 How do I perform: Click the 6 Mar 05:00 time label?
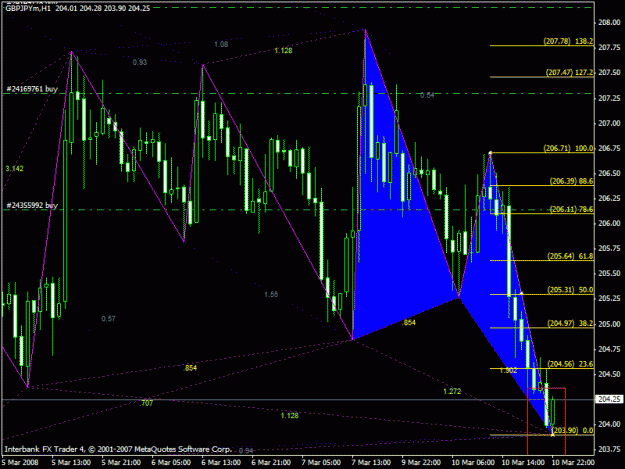pyautogui.click(x=171, y=462)
